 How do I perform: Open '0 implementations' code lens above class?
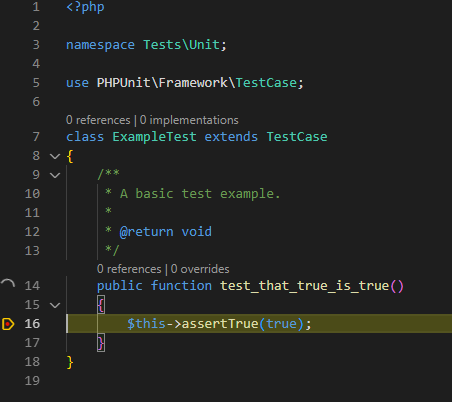[189, 120]
